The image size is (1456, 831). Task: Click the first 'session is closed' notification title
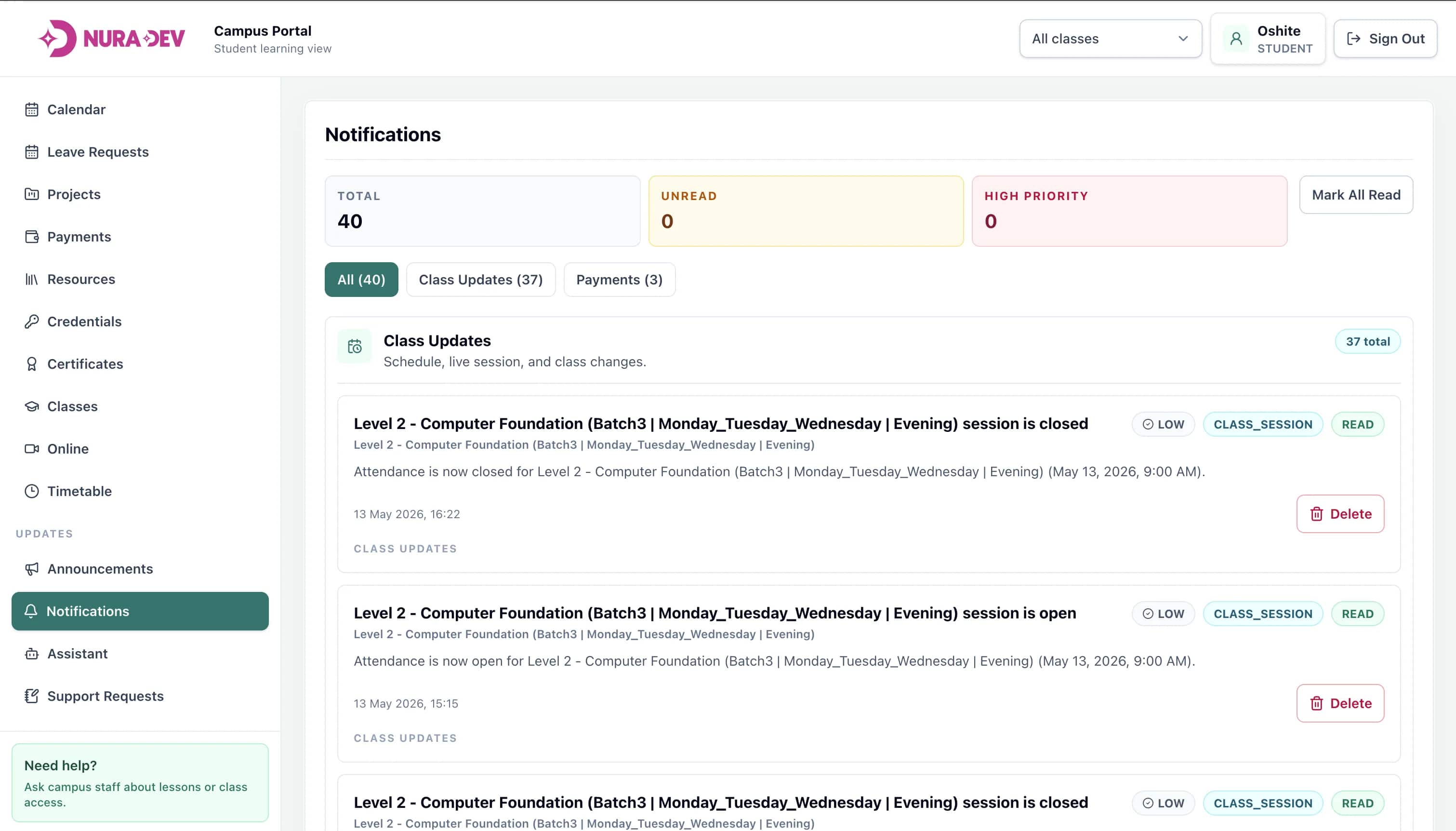720,424
